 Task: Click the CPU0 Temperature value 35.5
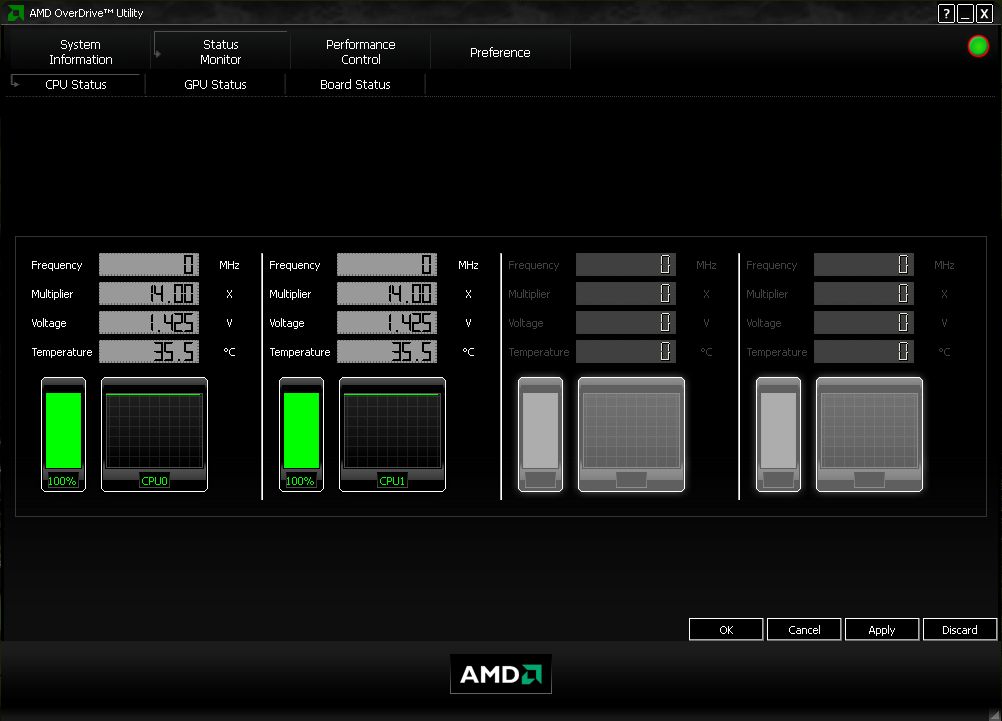tap(149, 352)
